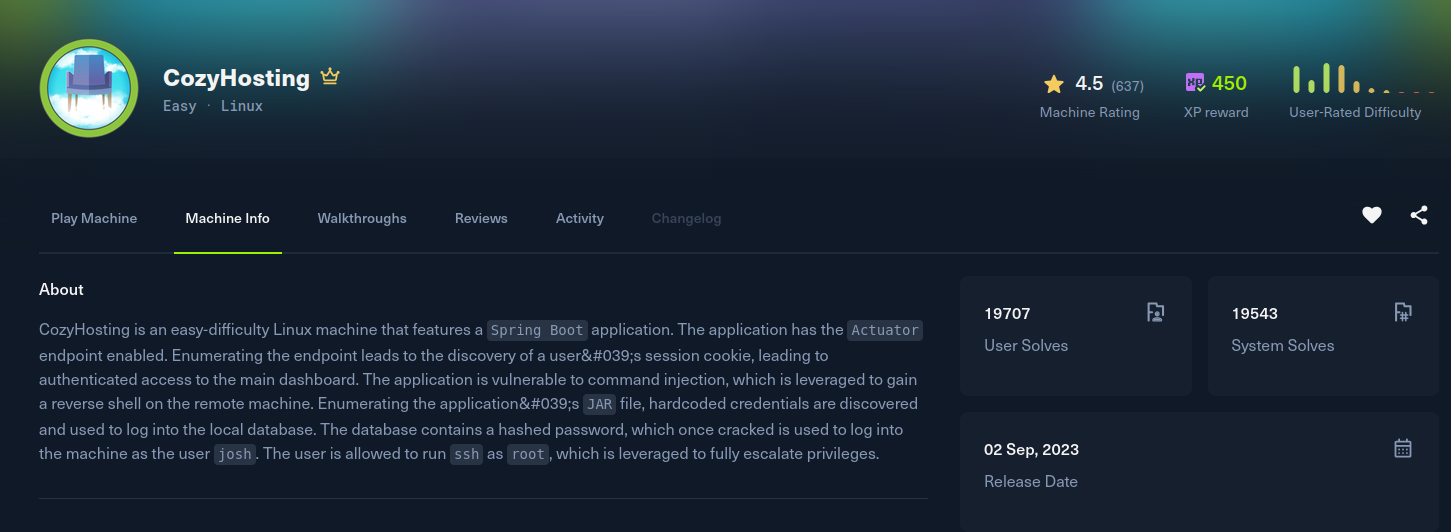Favorite the machine with heart icon
The image size is (1451, 532).
click(1372, 215)
